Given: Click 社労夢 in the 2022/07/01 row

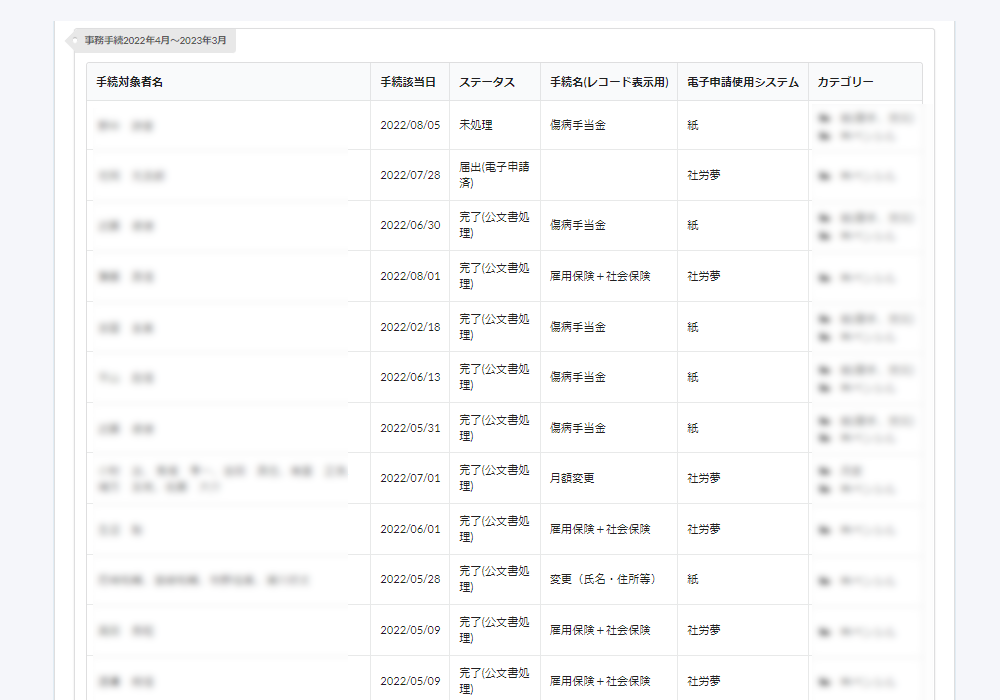Looking at the screenshot, I should pos(704,478).
